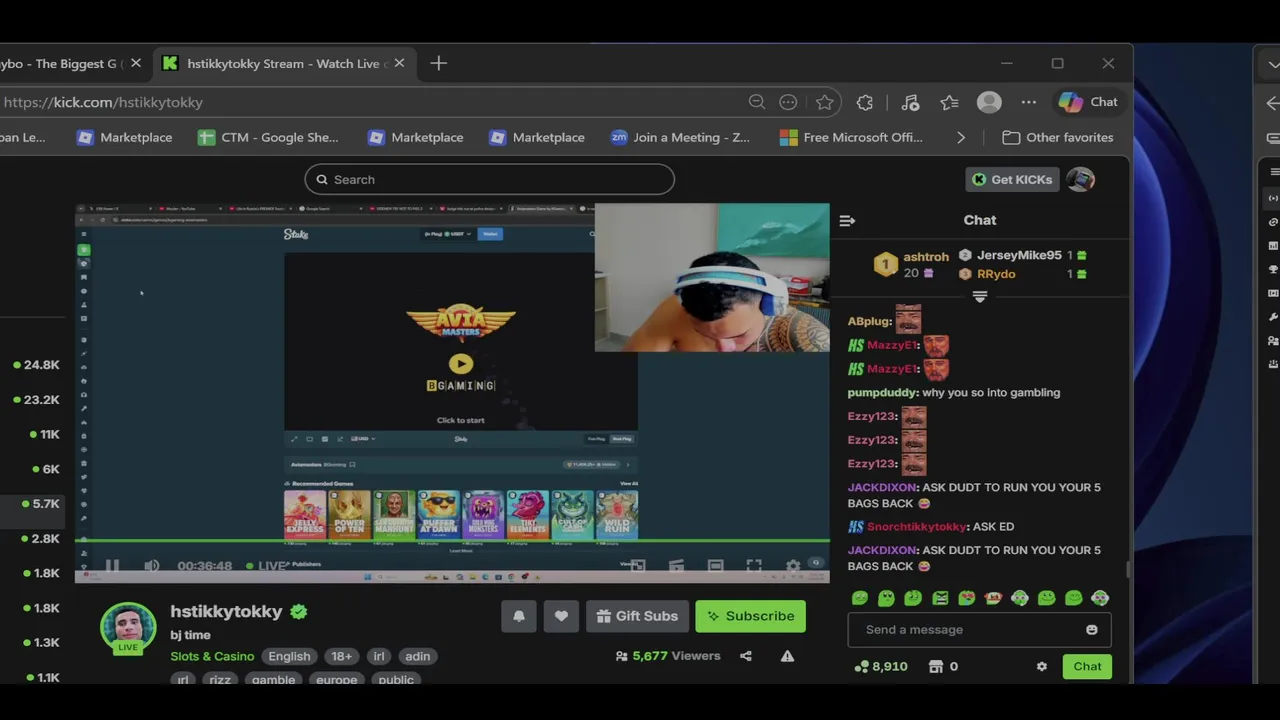Click the Kick search box
Viewport: 1280px width, 720px height.
point(490,180)
